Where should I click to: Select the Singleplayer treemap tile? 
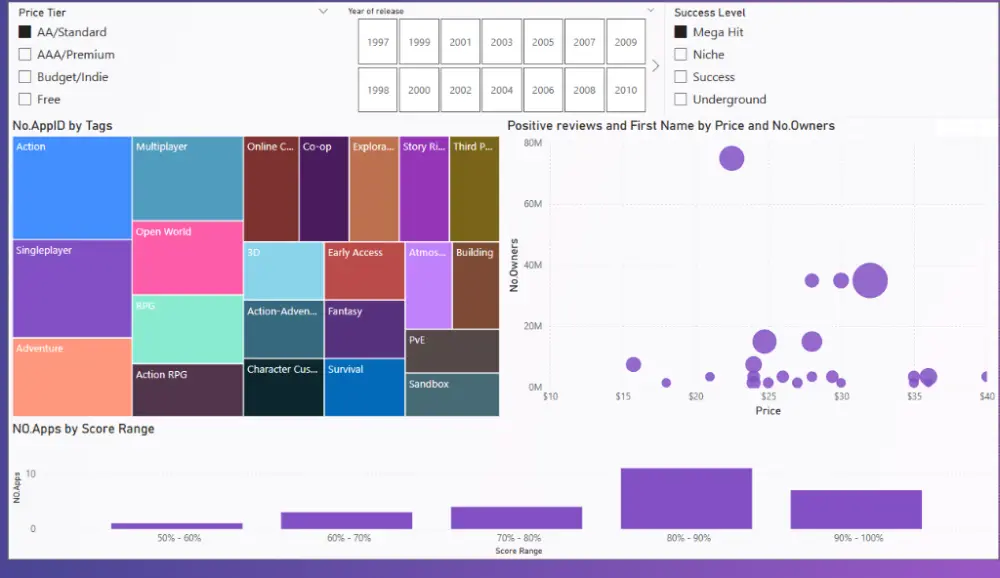[x=72, y=288]
